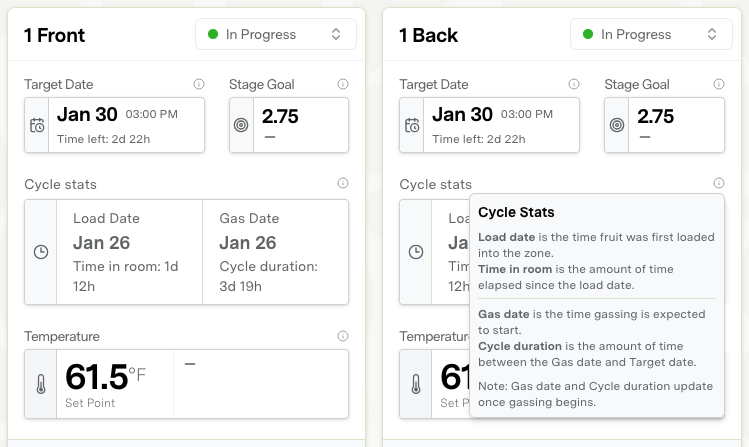Click the 1 Front Cycle stats info icon
The image size is (749, 447).
coord(343,184)
